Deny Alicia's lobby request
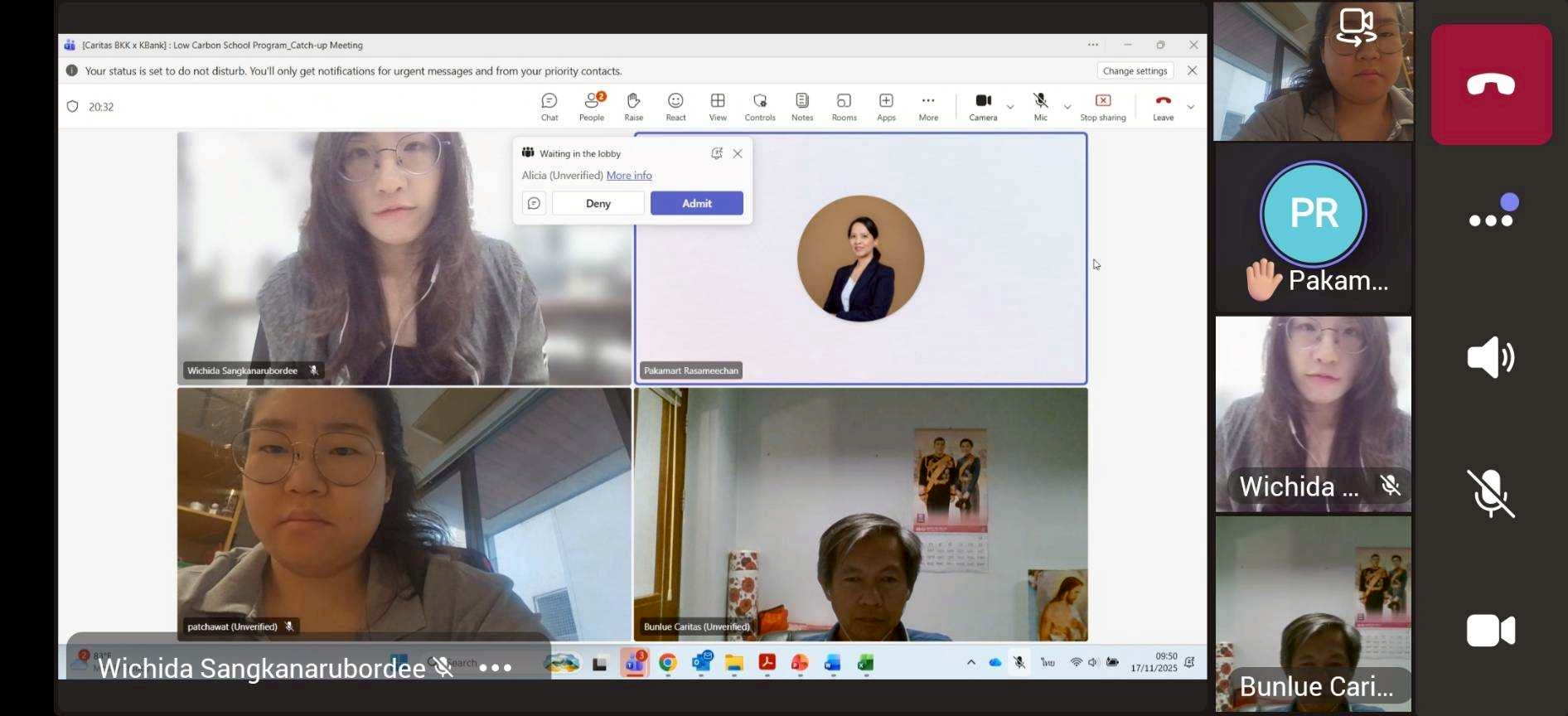The image size is (1568, 716). [x=598, y=203]
